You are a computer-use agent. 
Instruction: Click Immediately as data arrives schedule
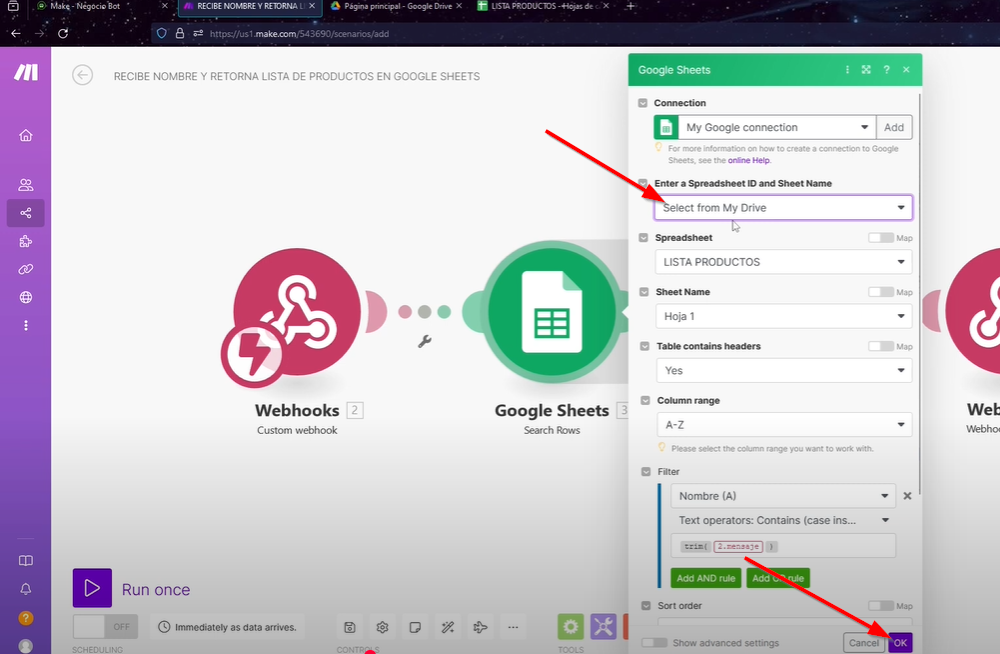[x=228, y=627]
